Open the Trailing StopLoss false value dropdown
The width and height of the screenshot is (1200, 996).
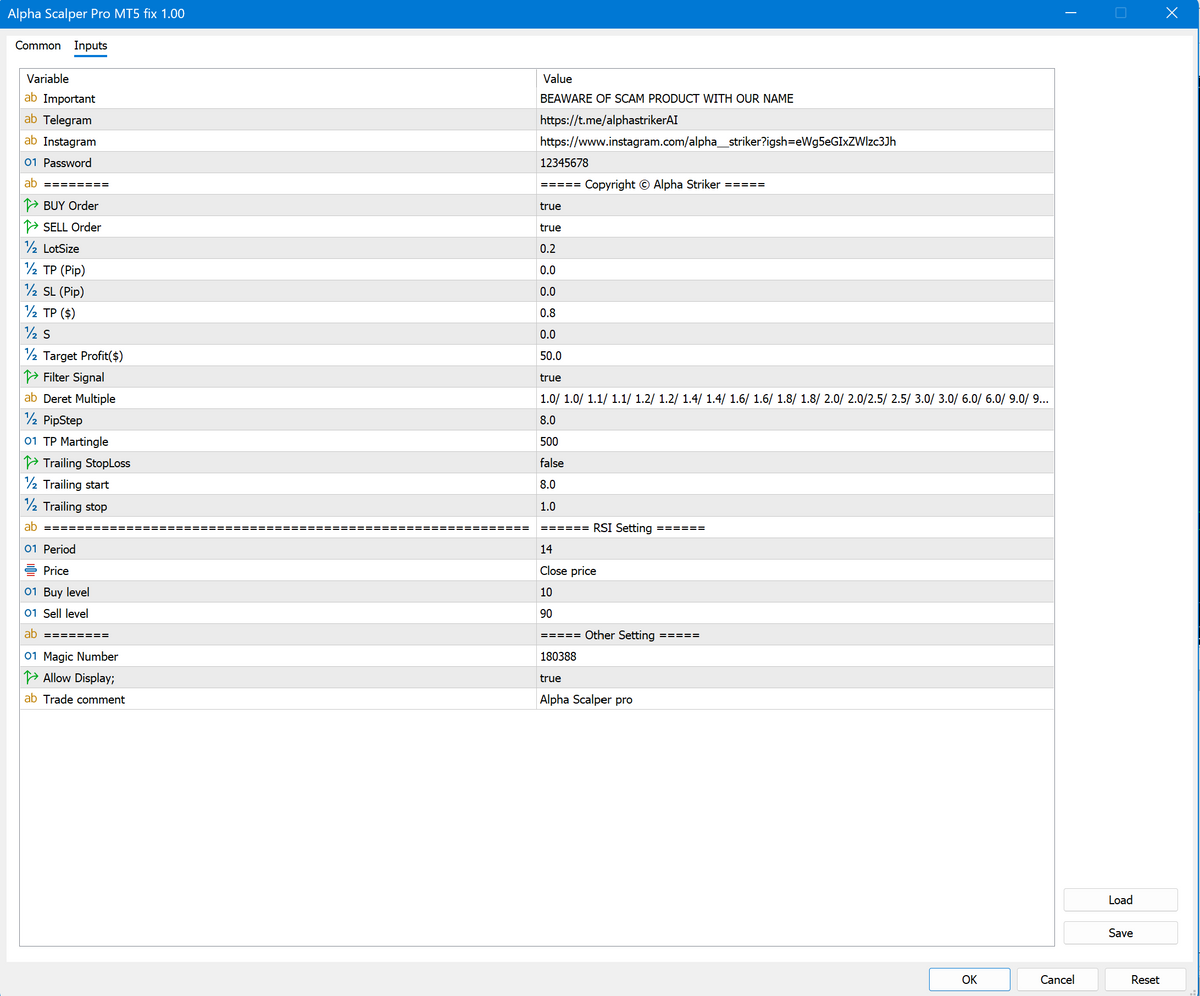click(795, 464)
